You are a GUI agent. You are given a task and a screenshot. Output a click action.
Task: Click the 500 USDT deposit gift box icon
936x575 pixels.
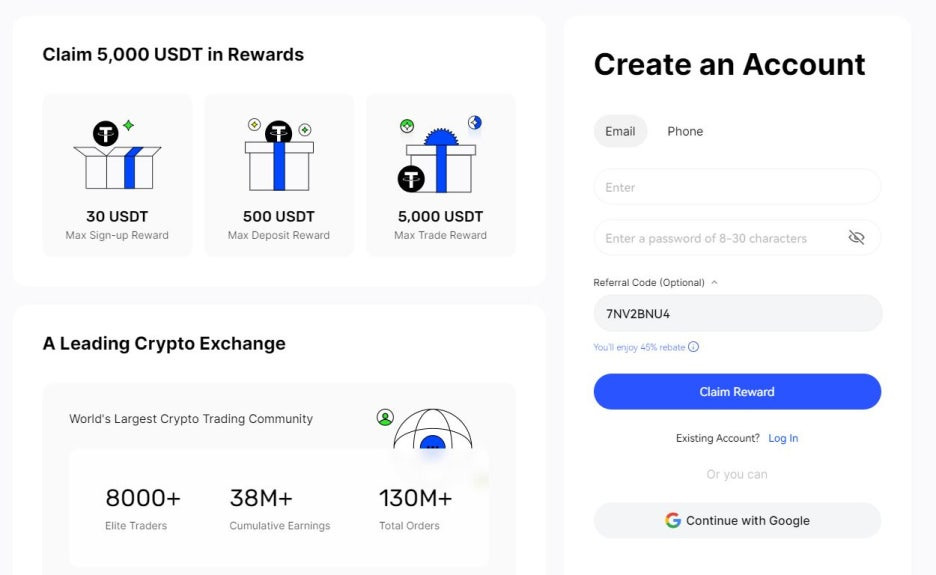coord(279,155)
